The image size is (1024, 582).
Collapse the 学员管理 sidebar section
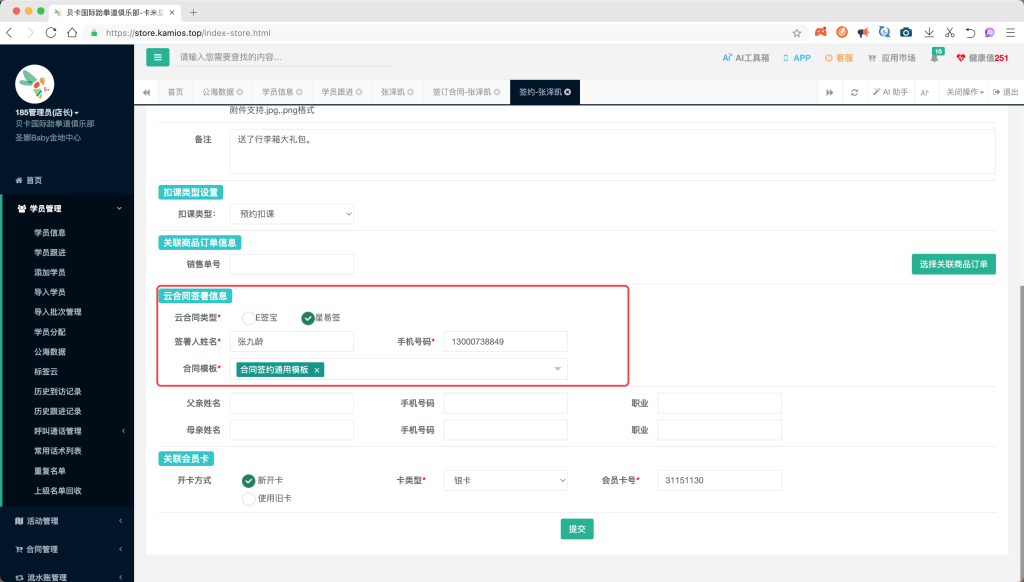tap(67, 208)
